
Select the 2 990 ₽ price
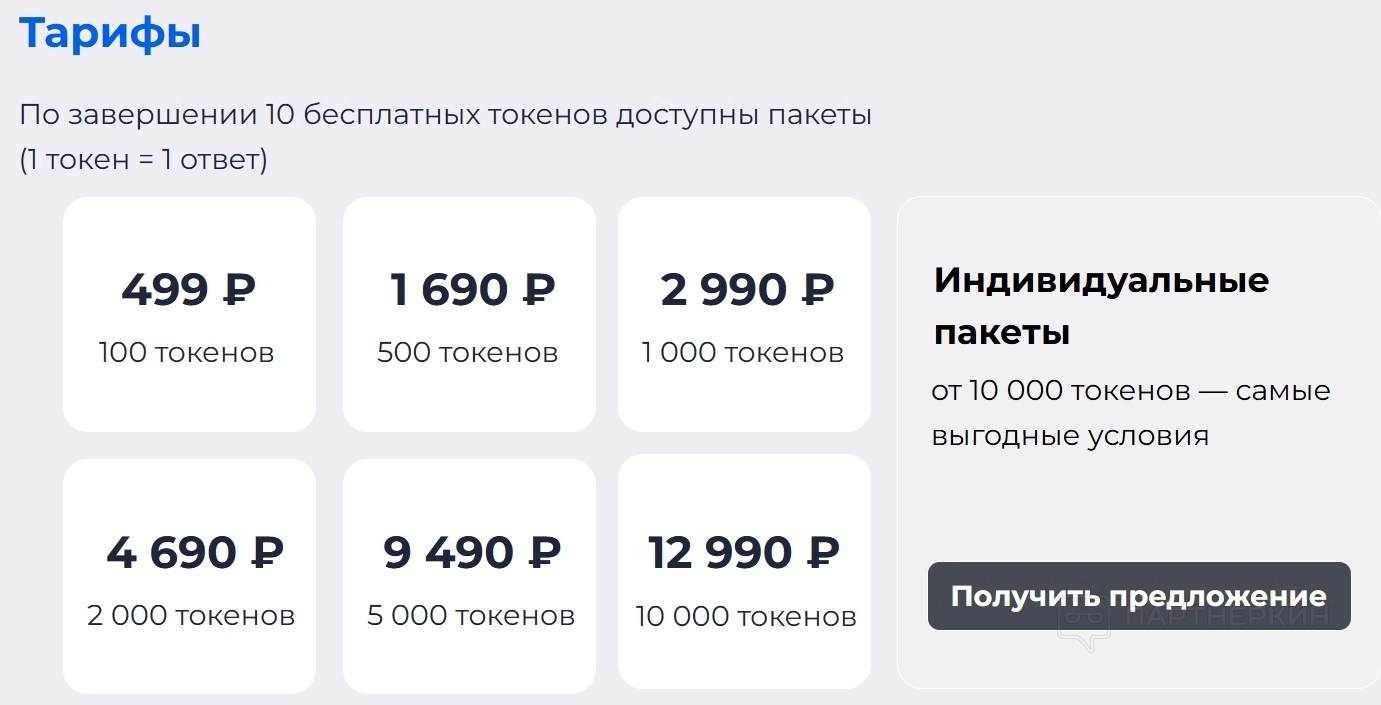coord(746,290)
